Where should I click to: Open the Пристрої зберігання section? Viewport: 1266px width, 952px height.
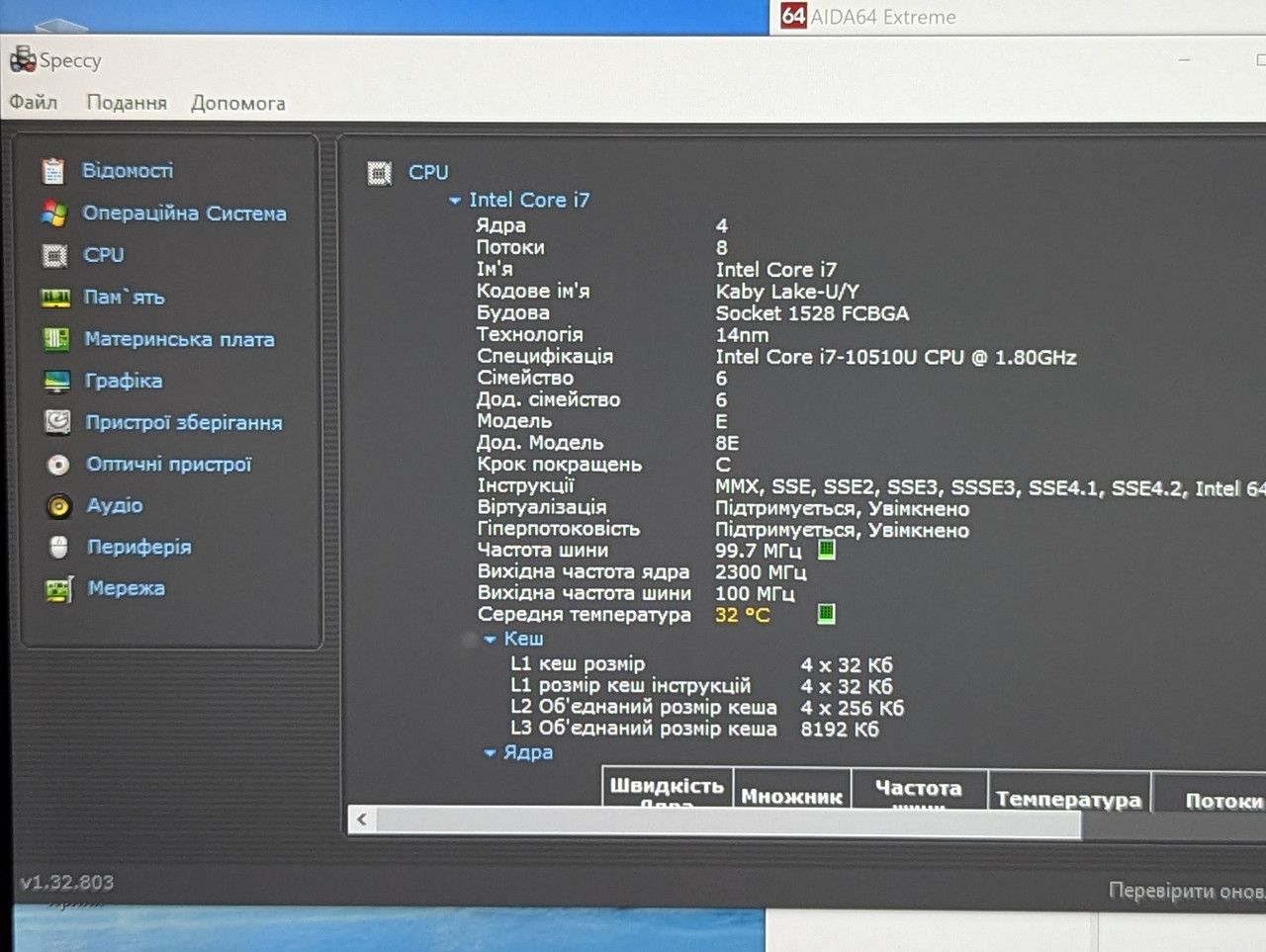click(x=184, y=422)
